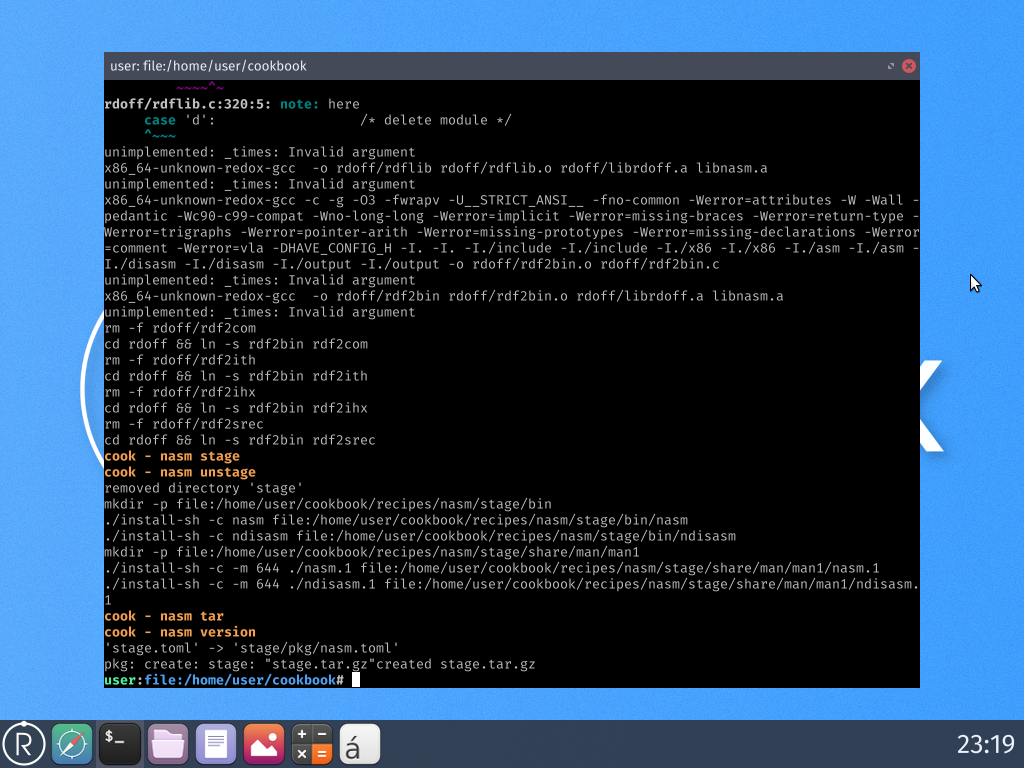This screenshot has height=768, width=1024.
Task: Close the cookbook terminal window
Action: tap(908, 66)
